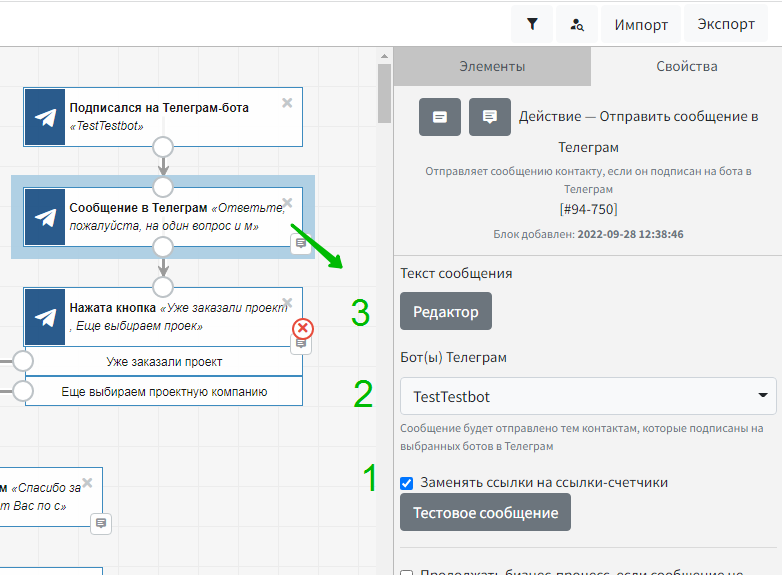Click the Telegram icon on the Подписался на Телеграм-бота block
The image size is (782, 575).
[45, 117]
